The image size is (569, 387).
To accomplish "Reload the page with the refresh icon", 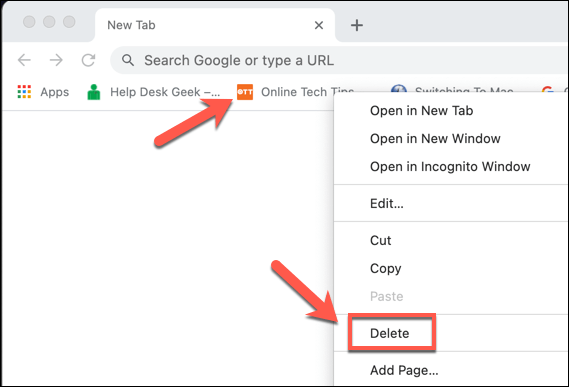I will [x=88, y=60].
